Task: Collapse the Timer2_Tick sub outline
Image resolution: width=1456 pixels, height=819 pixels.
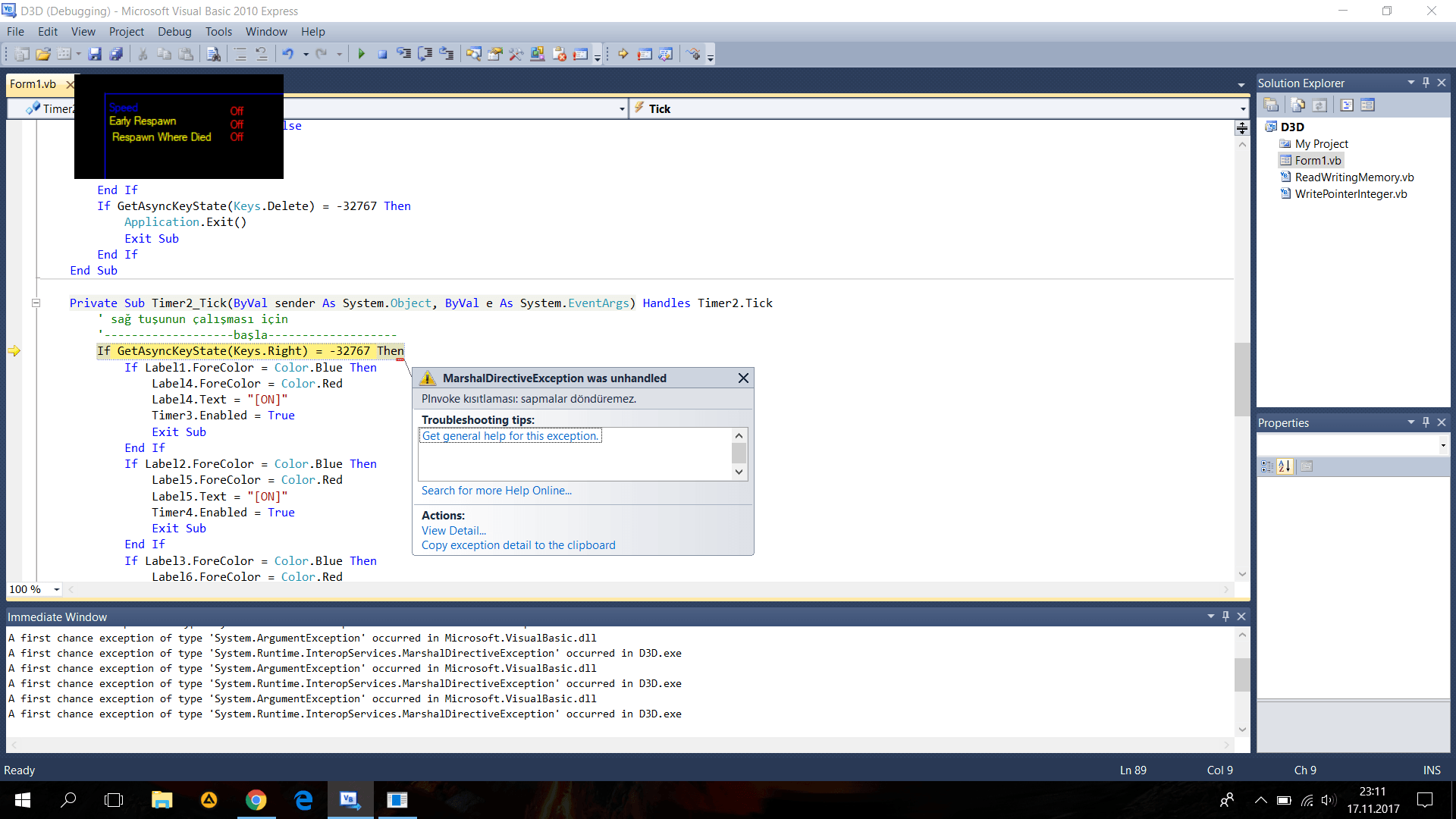Action: point(36,303)
